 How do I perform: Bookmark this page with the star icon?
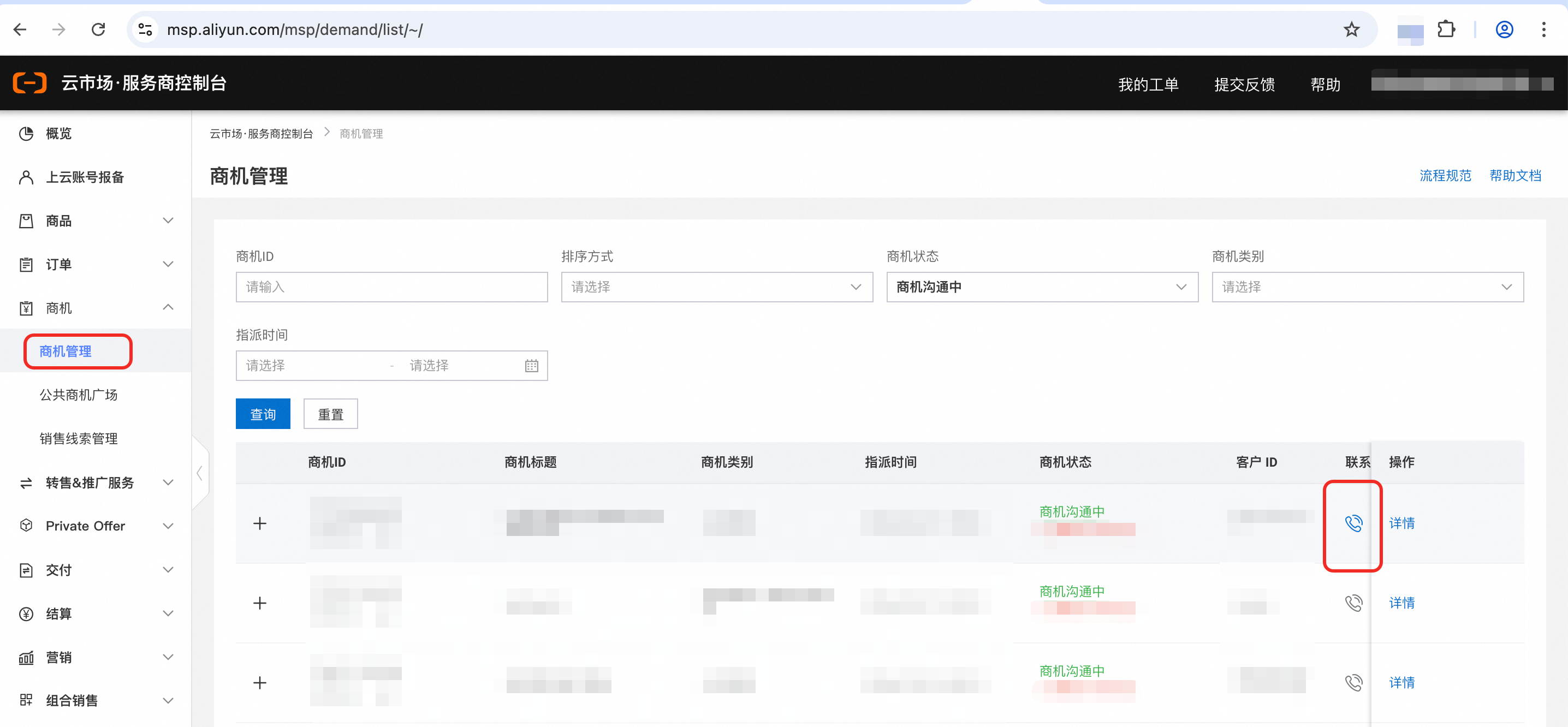point(1351,29)
